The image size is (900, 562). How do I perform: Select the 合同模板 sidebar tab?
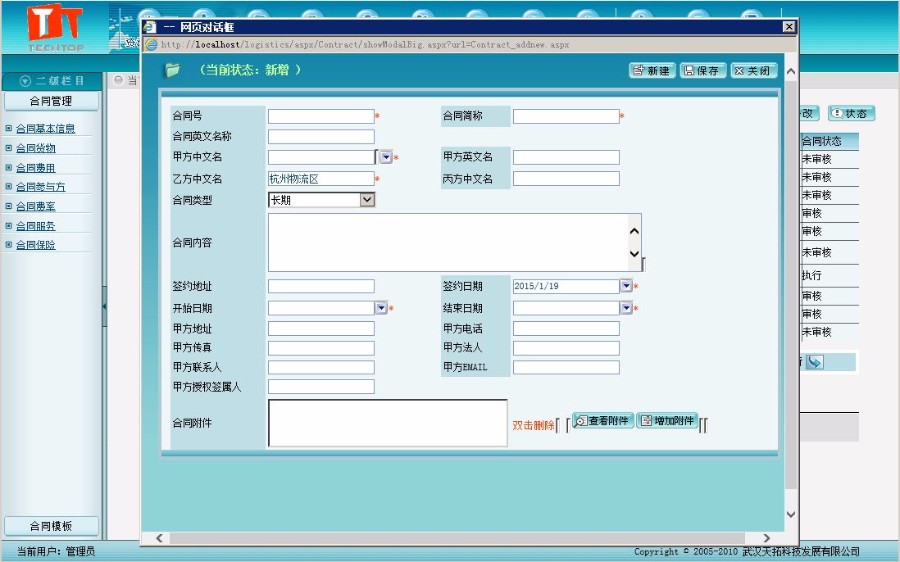click(x=51, y=526)
